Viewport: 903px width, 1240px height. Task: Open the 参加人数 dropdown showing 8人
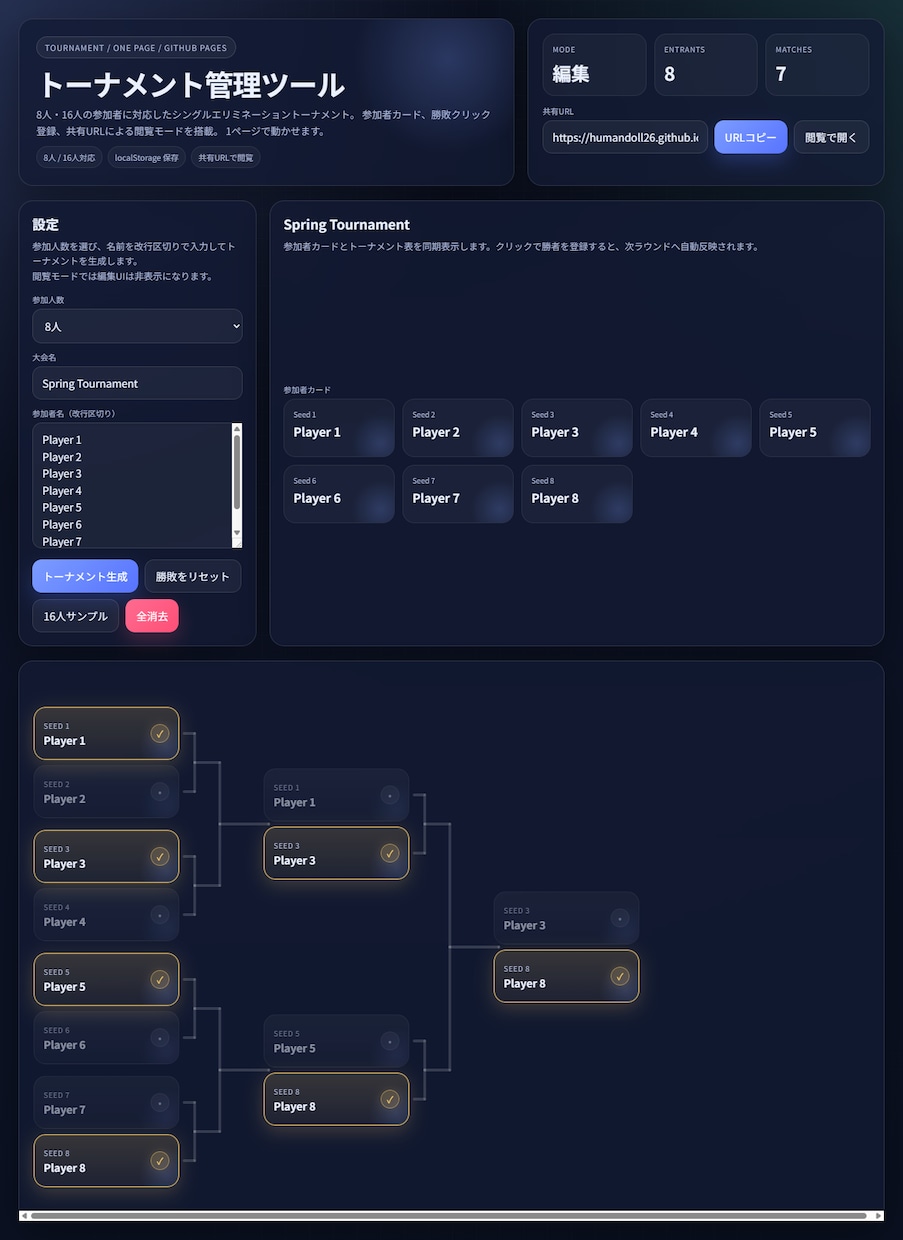tap(137, 326)
